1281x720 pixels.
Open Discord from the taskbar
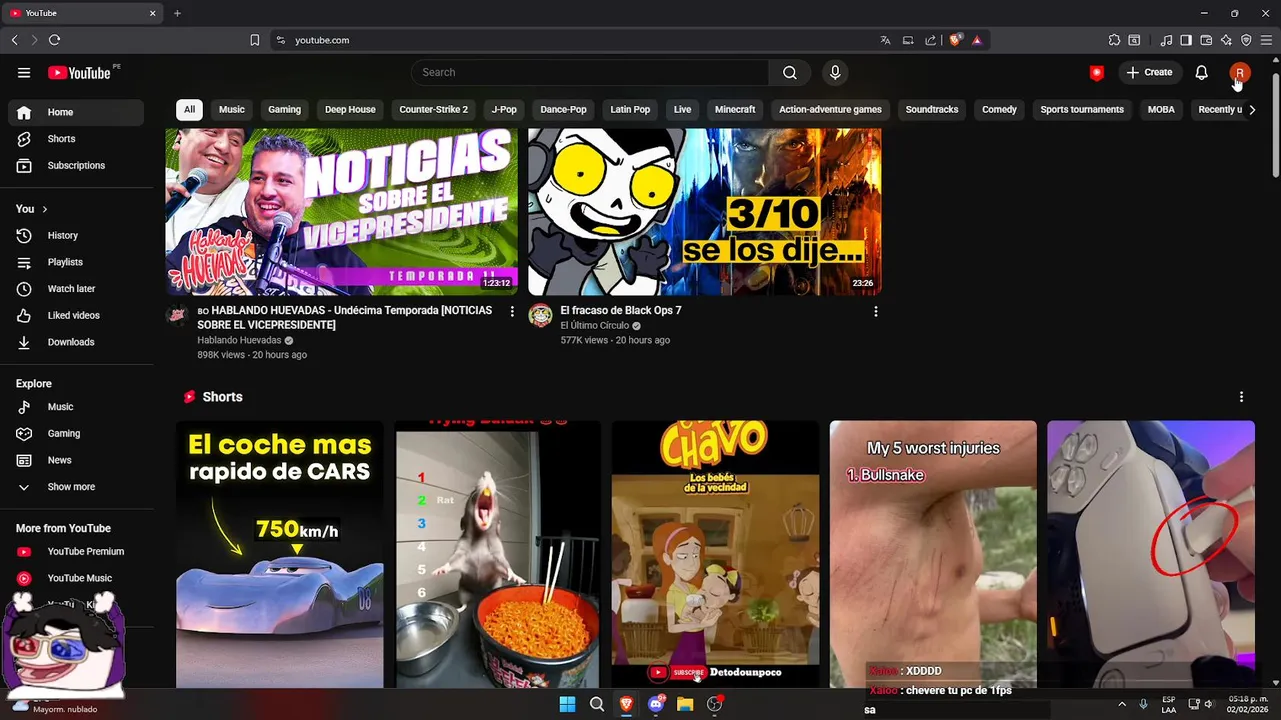coord(656,704)
